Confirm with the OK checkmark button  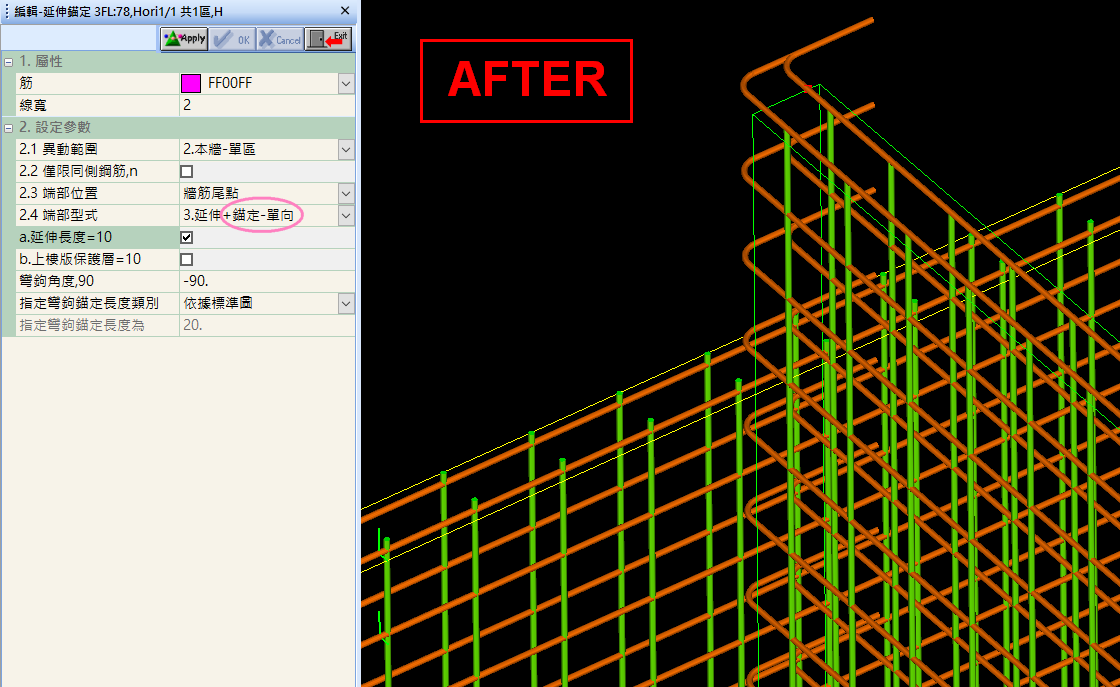pos(232,39)
